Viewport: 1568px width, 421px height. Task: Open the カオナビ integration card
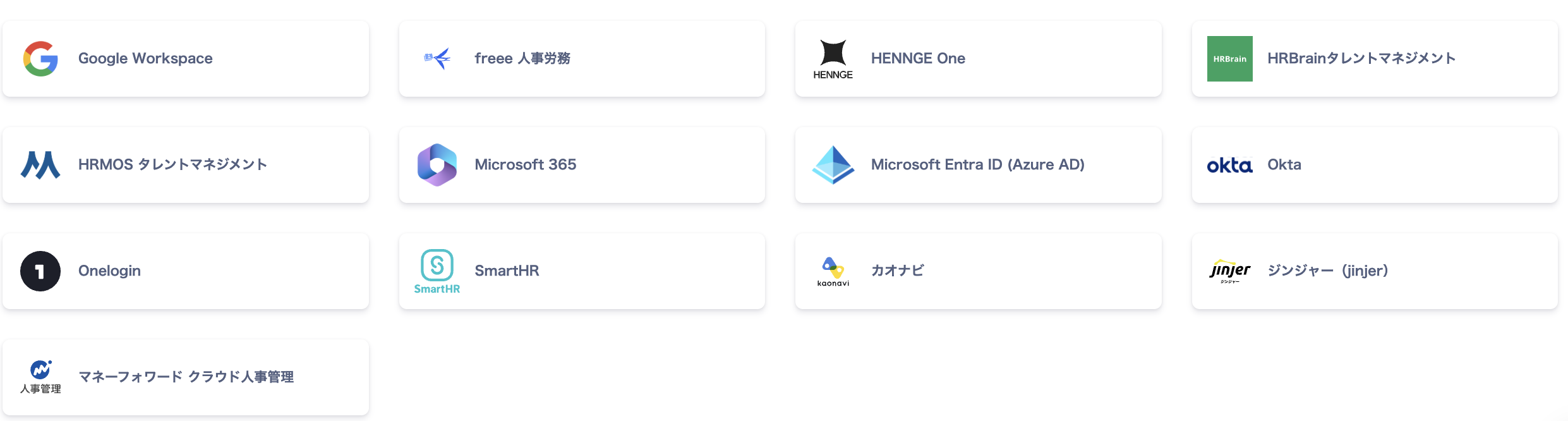[x=897, y=271]
